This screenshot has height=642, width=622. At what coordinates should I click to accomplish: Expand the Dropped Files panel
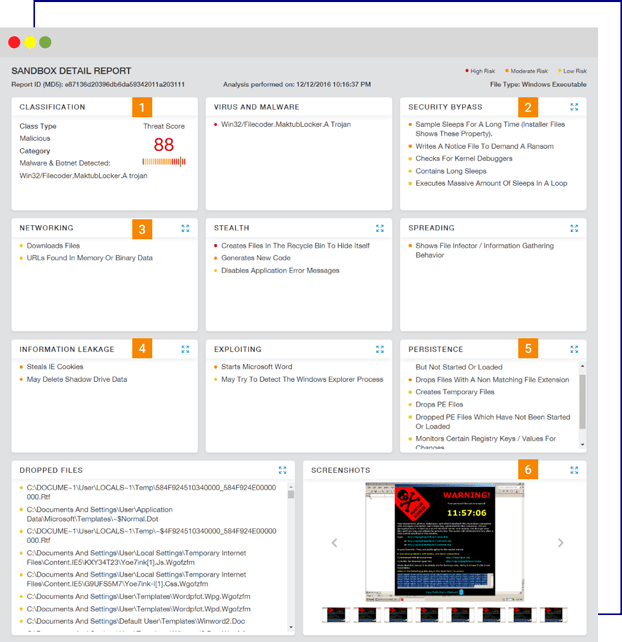pos(283,470)
